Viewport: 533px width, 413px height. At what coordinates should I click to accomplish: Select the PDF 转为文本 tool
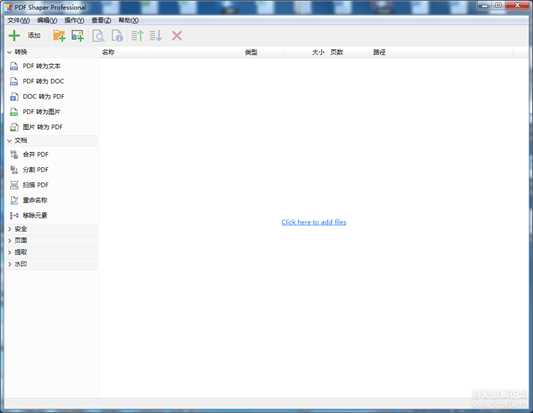[x=35, y=66]
